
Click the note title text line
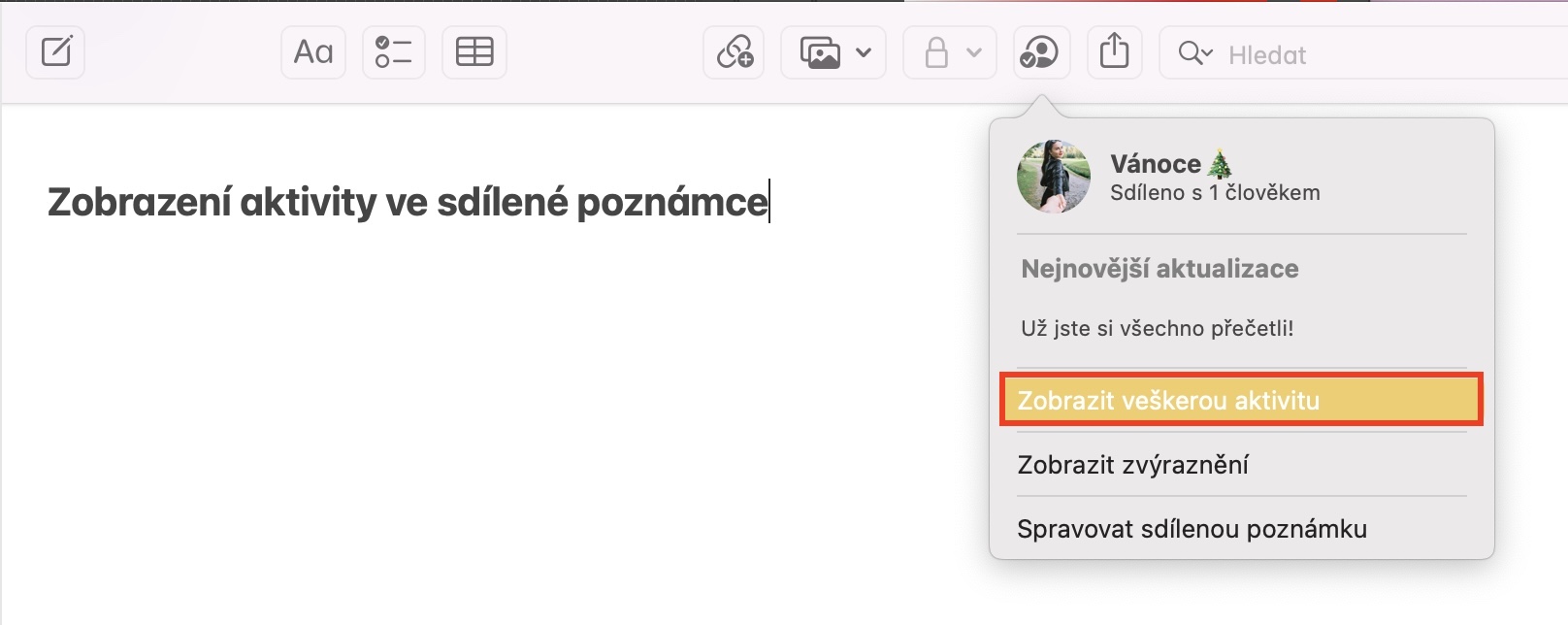click(x=408, y=202)
